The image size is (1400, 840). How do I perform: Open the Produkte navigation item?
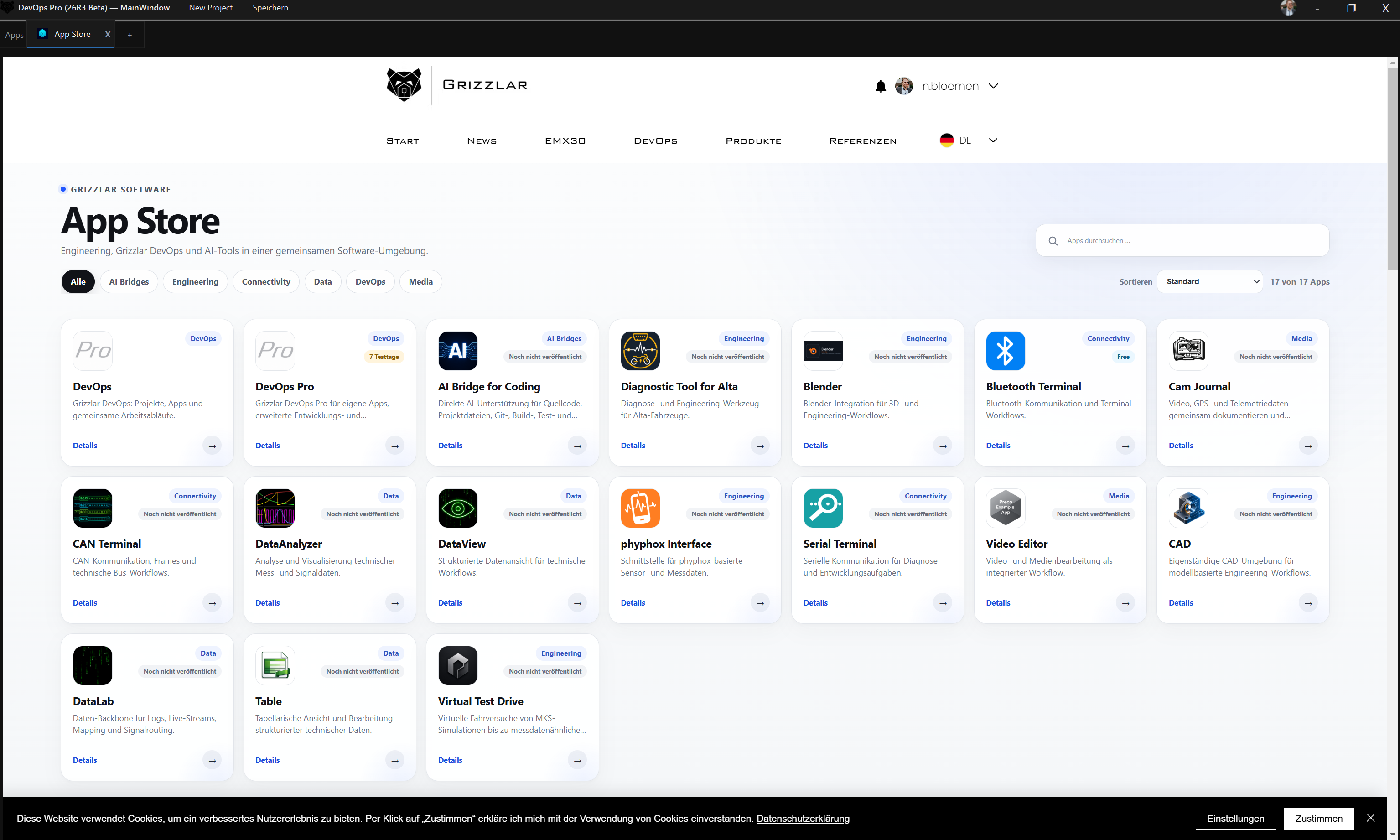(753, 141)
